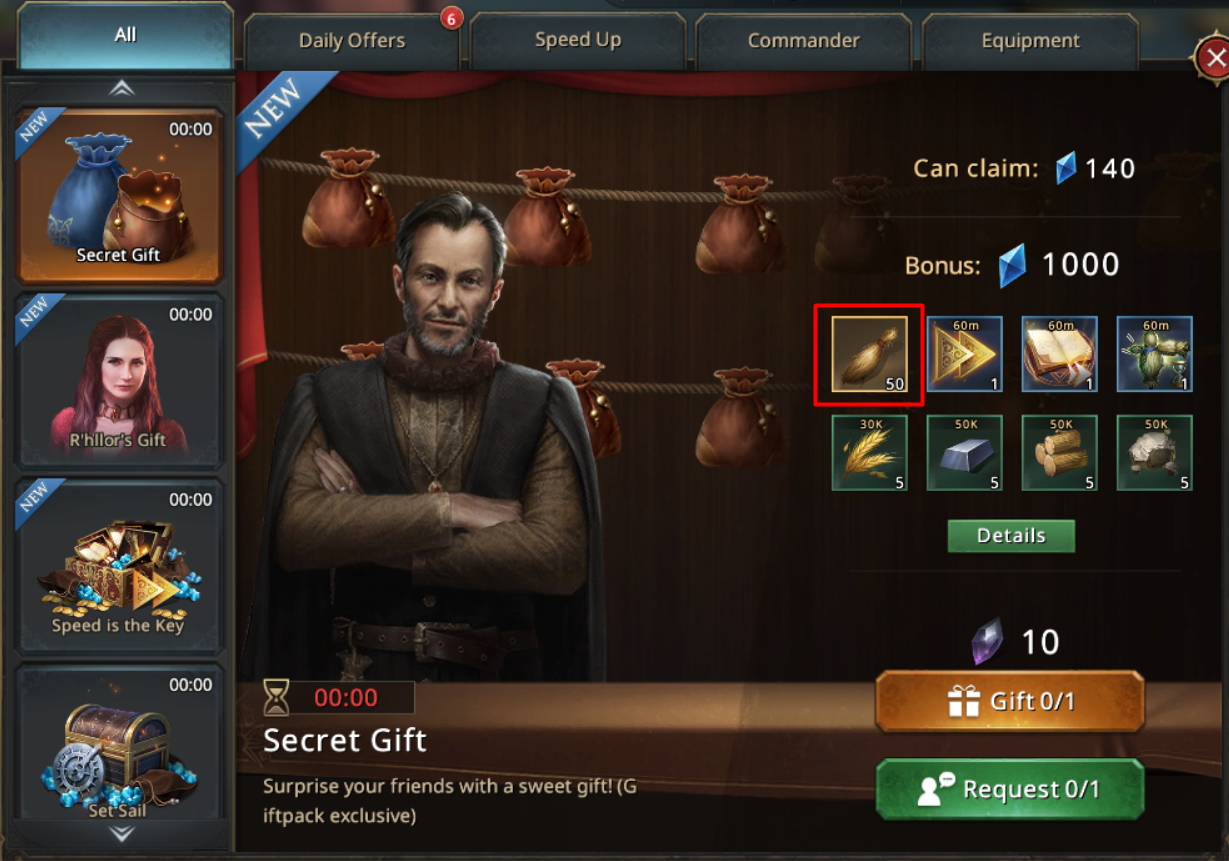This screenshot has width=1229, height=861.
Task: Select the 60m research book speed-up icon
Action: click(x=1059, y=354)
